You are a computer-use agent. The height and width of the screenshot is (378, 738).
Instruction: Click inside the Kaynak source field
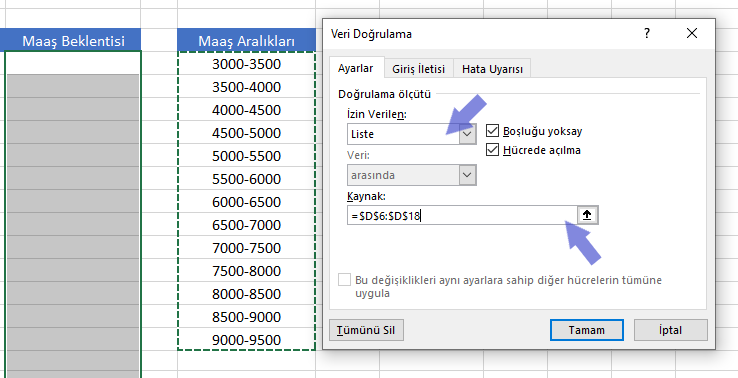(x=462, y=216)
